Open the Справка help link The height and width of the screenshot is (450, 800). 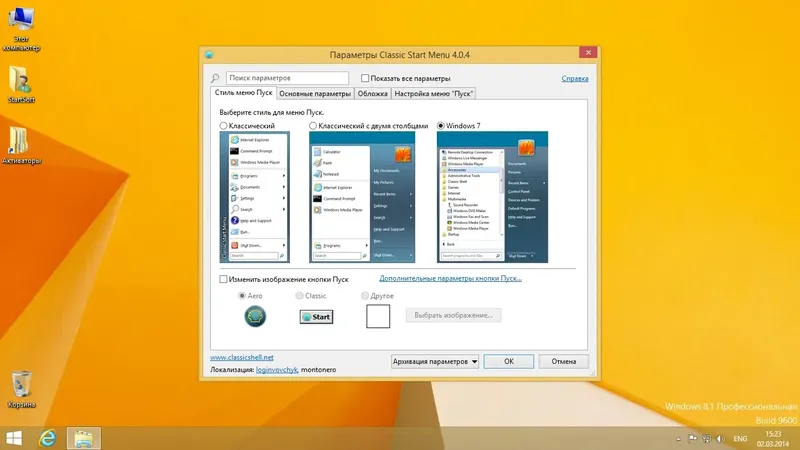coord(575,79)
